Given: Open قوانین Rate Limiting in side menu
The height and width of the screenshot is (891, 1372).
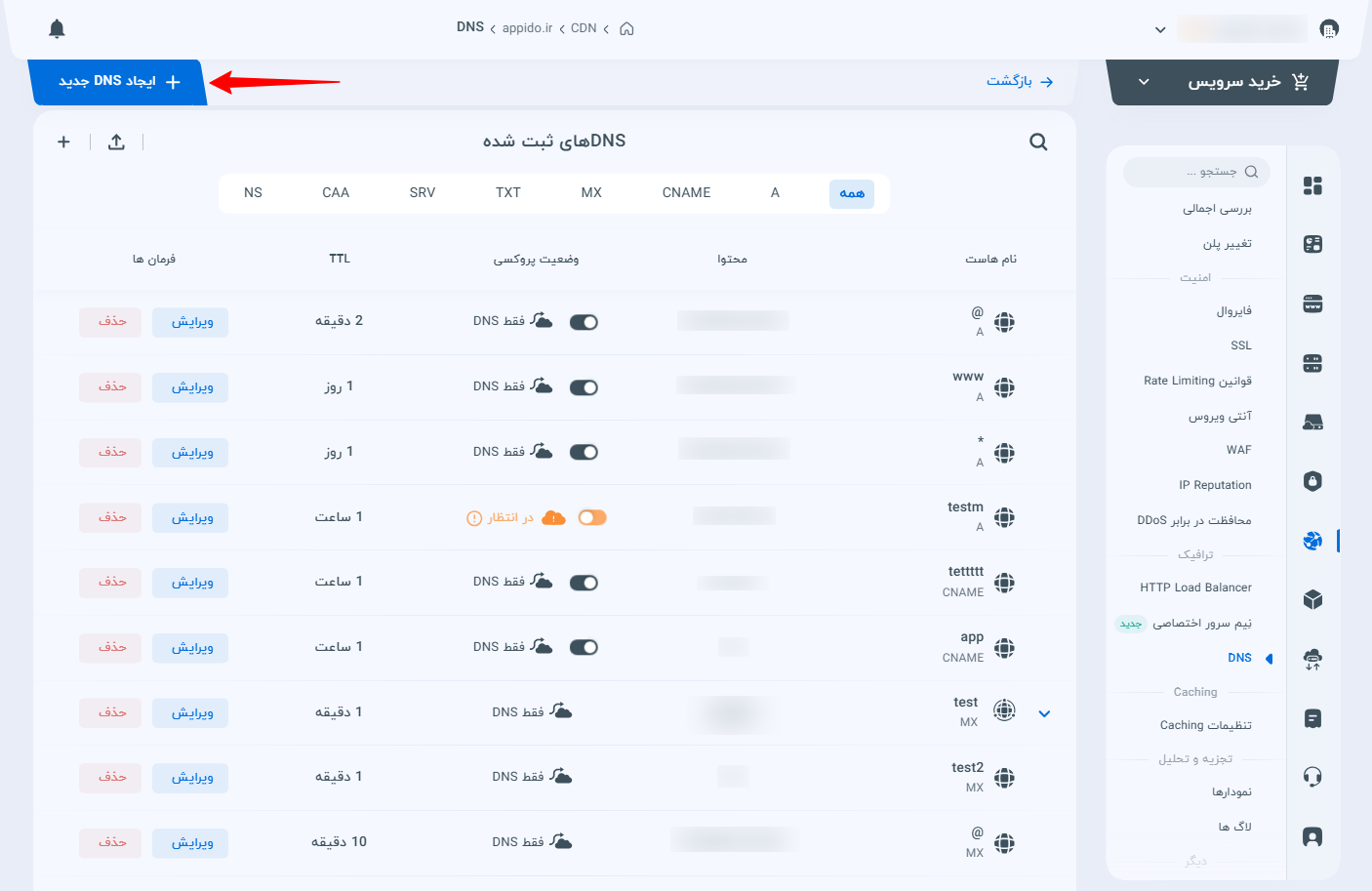Looking at the screenshot, I should tap(1197, 381).
